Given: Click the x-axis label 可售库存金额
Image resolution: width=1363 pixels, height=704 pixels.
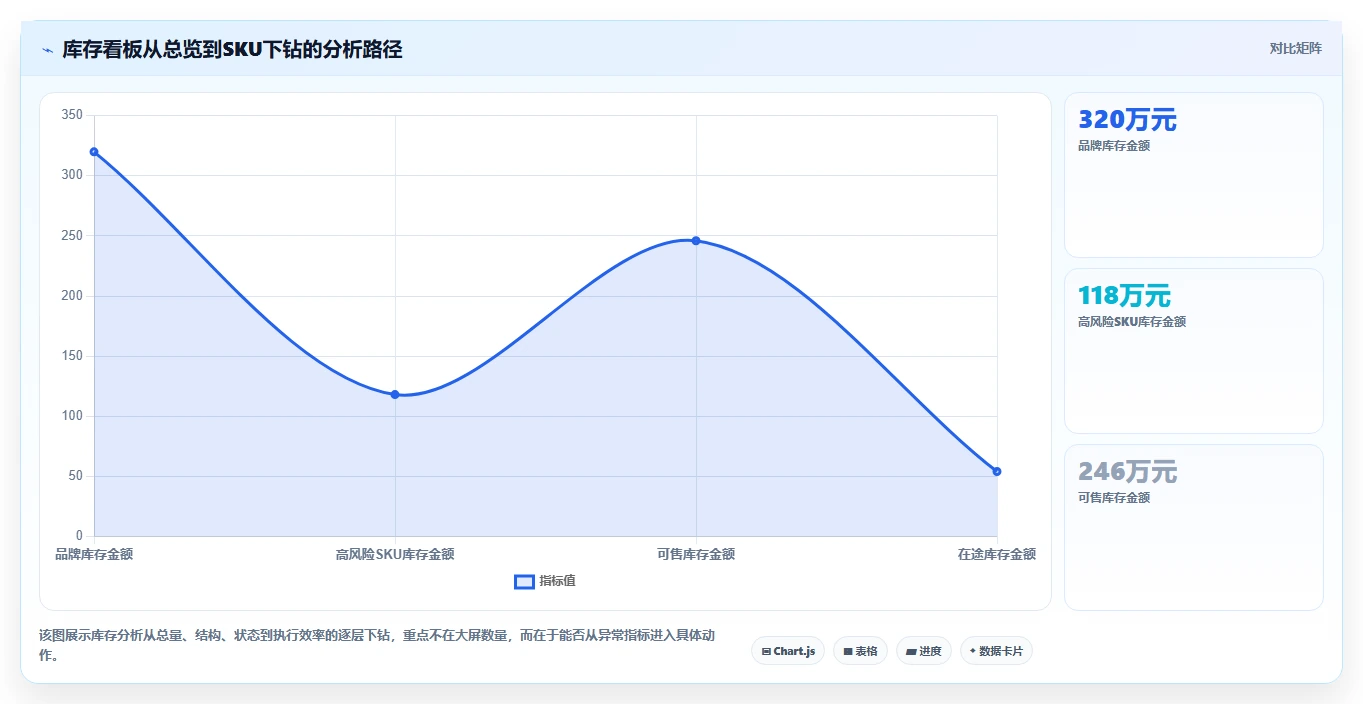Looking at the screenshot, I should [x=696, y=554].
